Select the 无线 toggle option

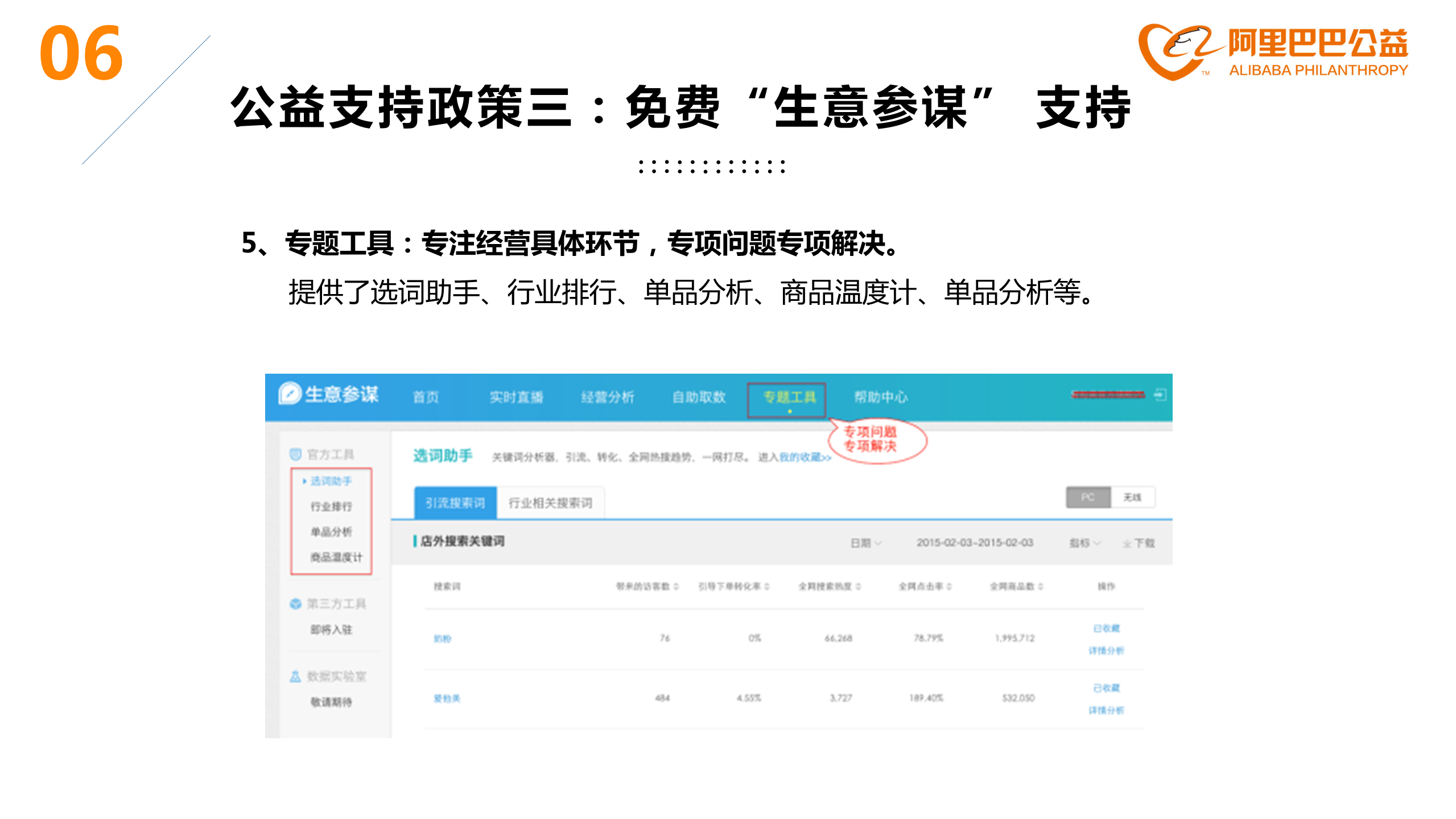[x=1132, y=497]
